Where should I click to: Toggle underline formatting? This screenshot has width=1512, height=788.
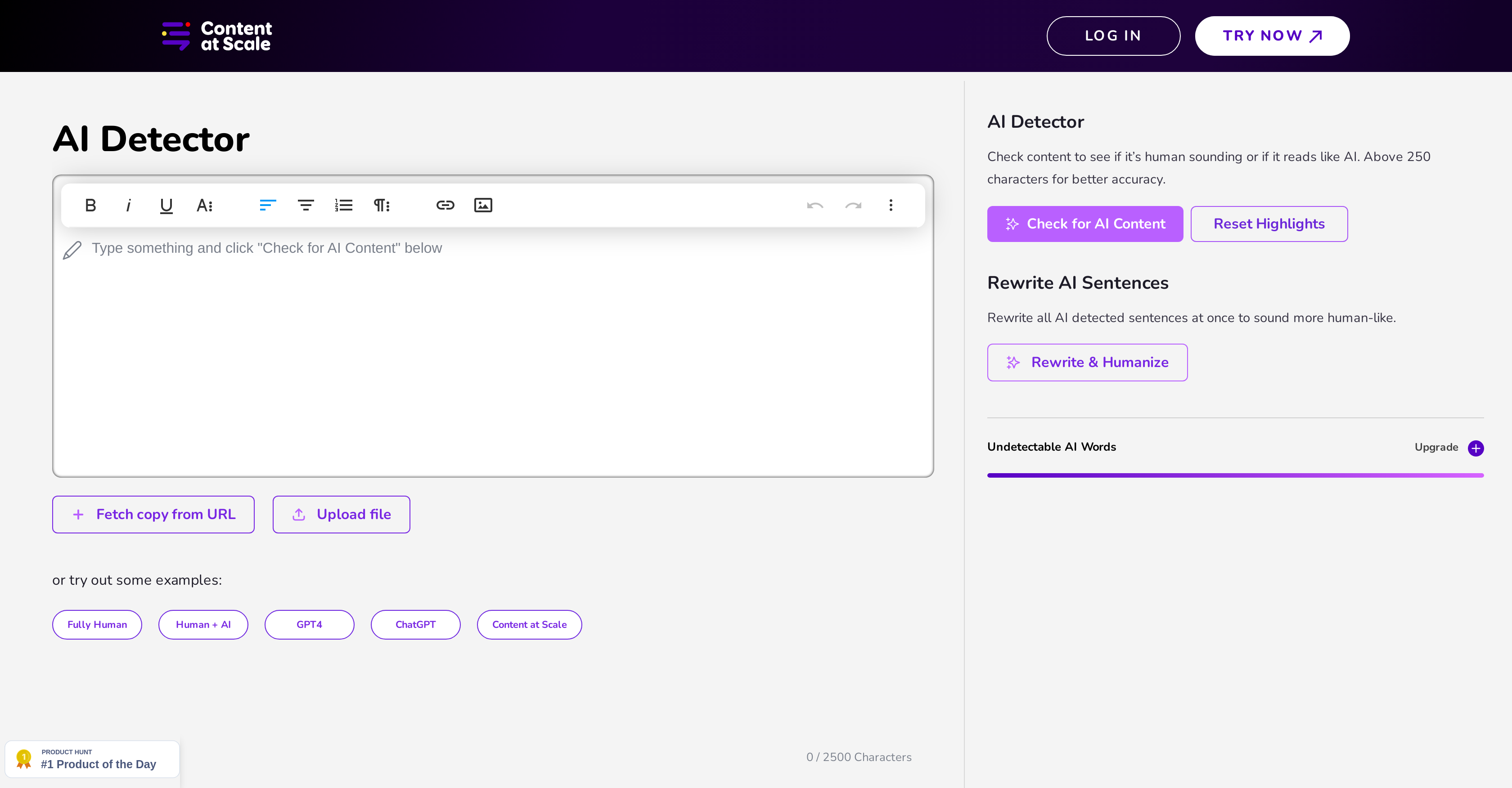click(x=166, y=205)
